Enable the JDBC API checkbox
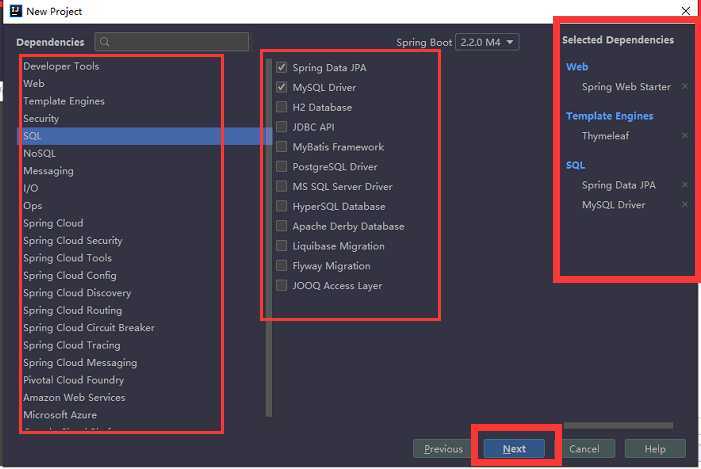The image size is (701, 469). pyautogui.click(x=281, y=127)
